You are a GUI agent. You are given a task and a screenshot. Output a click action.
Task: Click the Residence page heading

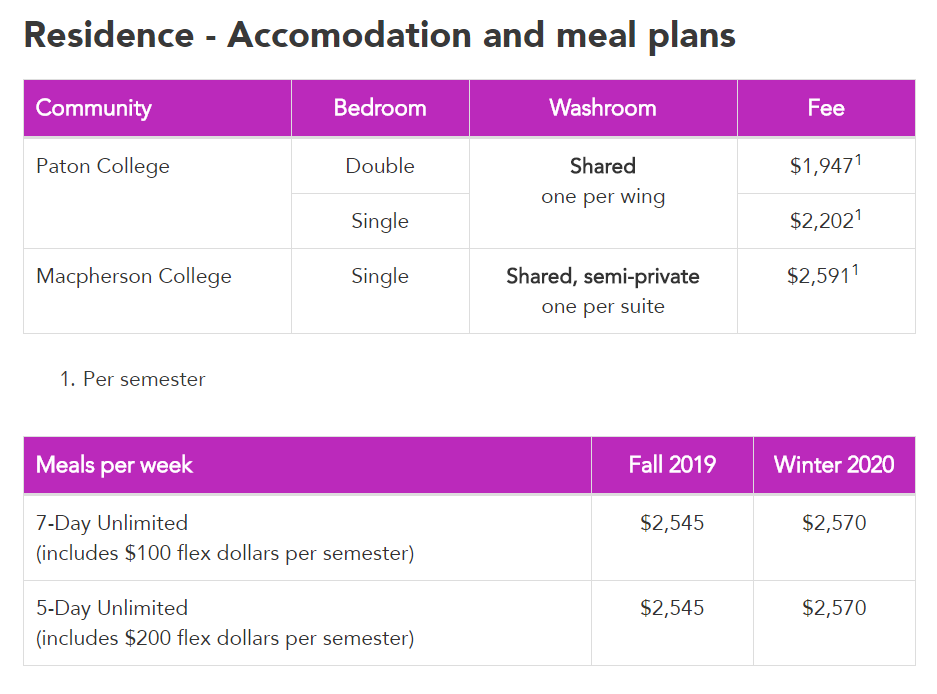379,35
